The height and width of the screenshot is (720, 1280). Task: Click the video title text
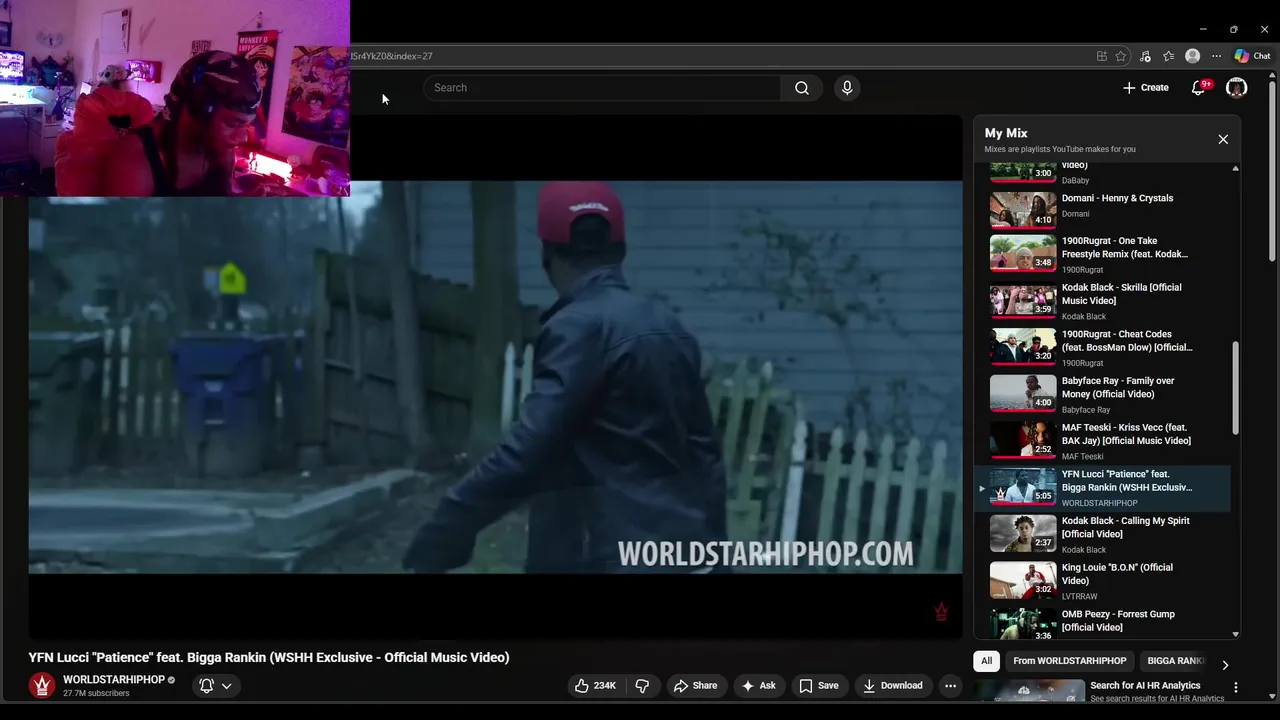coord(269,657)
